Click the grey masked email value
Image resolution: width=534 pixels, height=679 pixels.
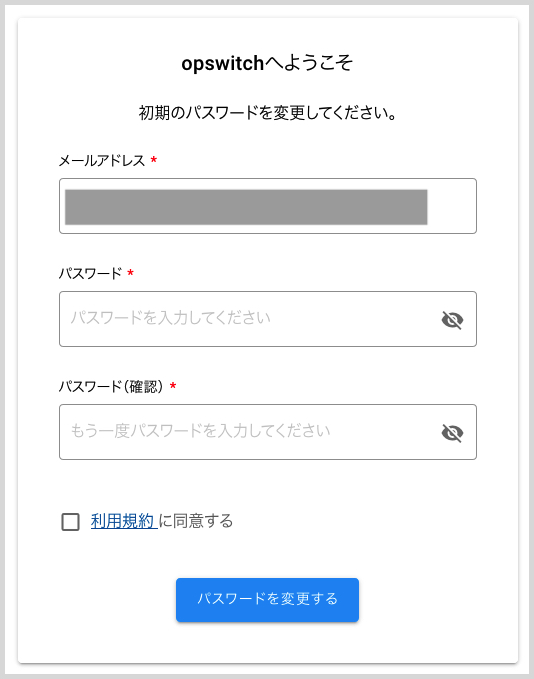click(x=246, y=207)
